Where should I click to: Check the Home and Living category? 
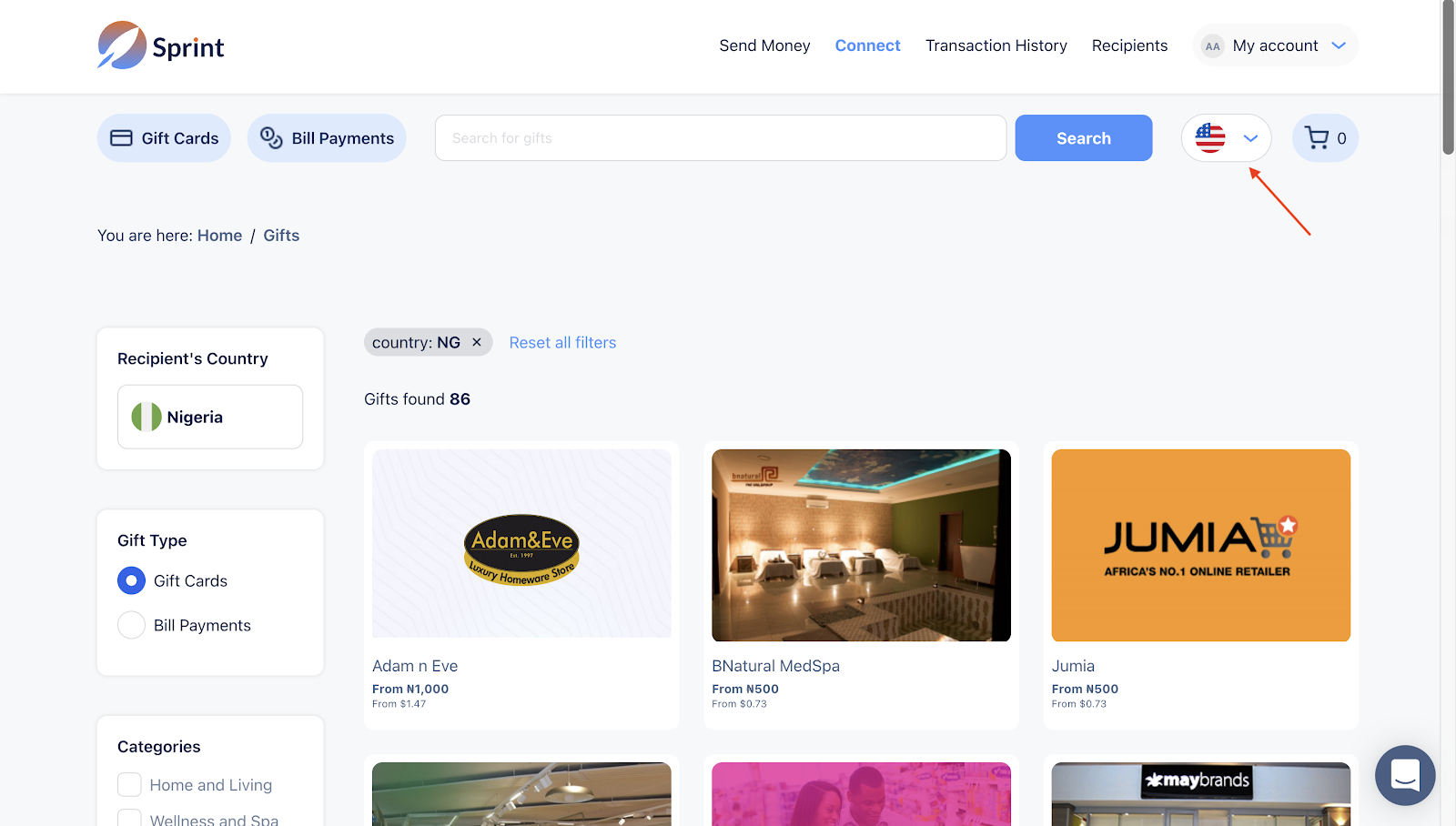click(x=130, y=784)
